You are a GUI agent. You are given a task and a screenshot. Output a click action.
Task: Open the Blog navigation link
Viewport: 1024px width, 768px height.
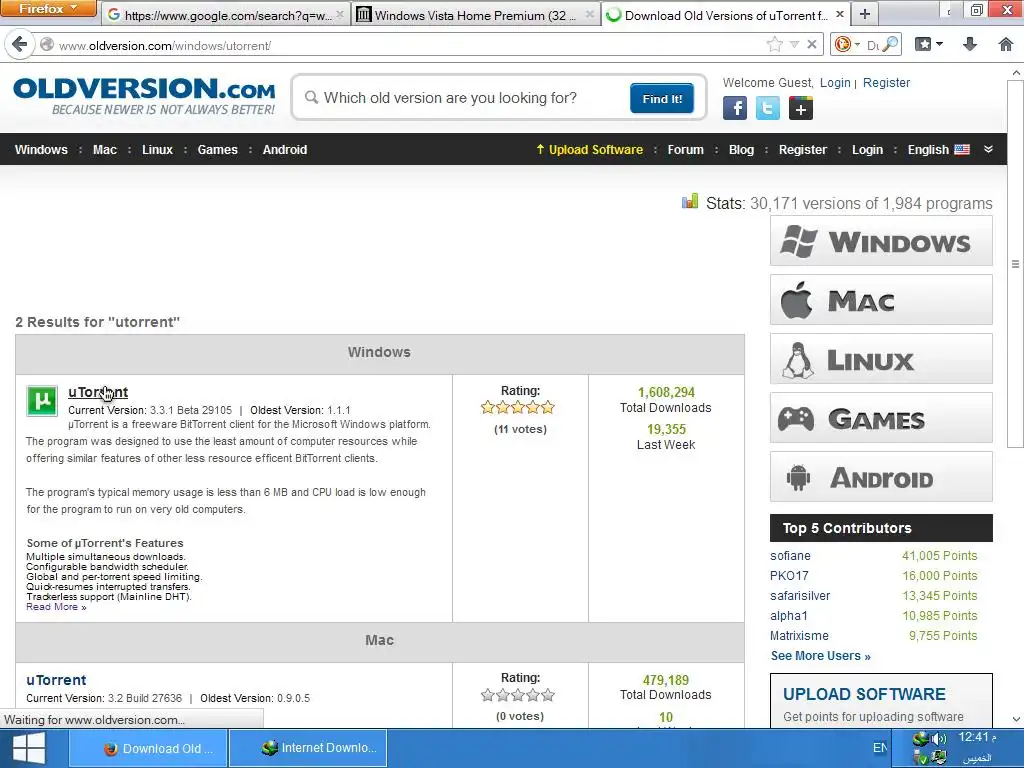tap(741, 150)
